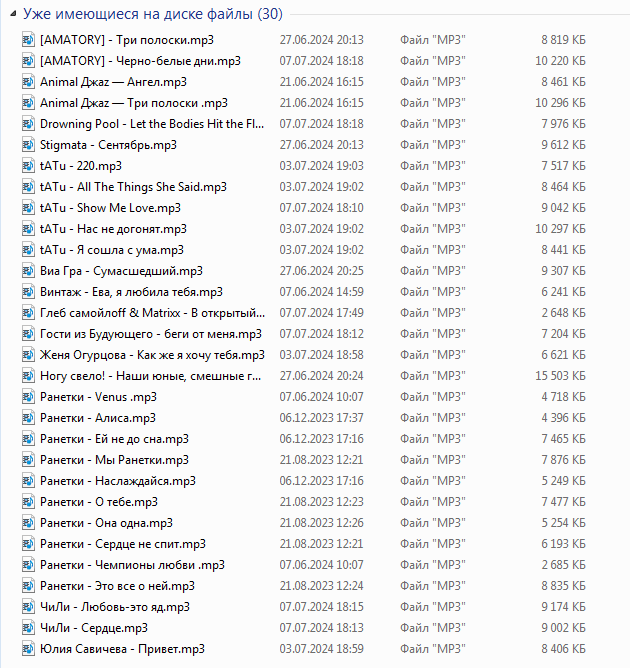Click the file icon for Drowning Pool track
Viewport: 630px width, 668px height.
pyautogui.click(x=28, y=124)
